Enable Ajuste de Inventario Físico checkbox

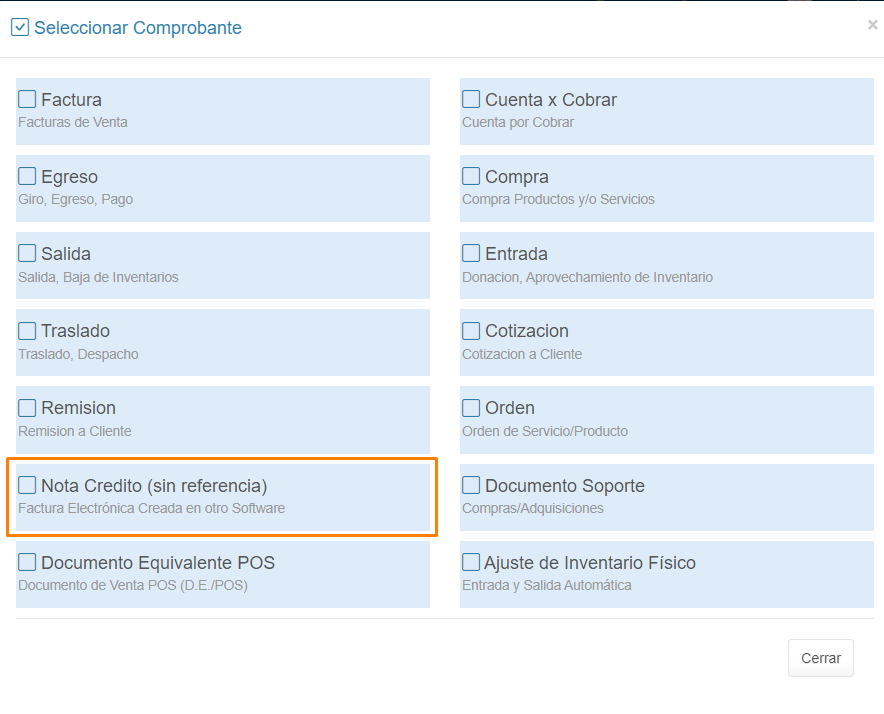tap(471, 562)
